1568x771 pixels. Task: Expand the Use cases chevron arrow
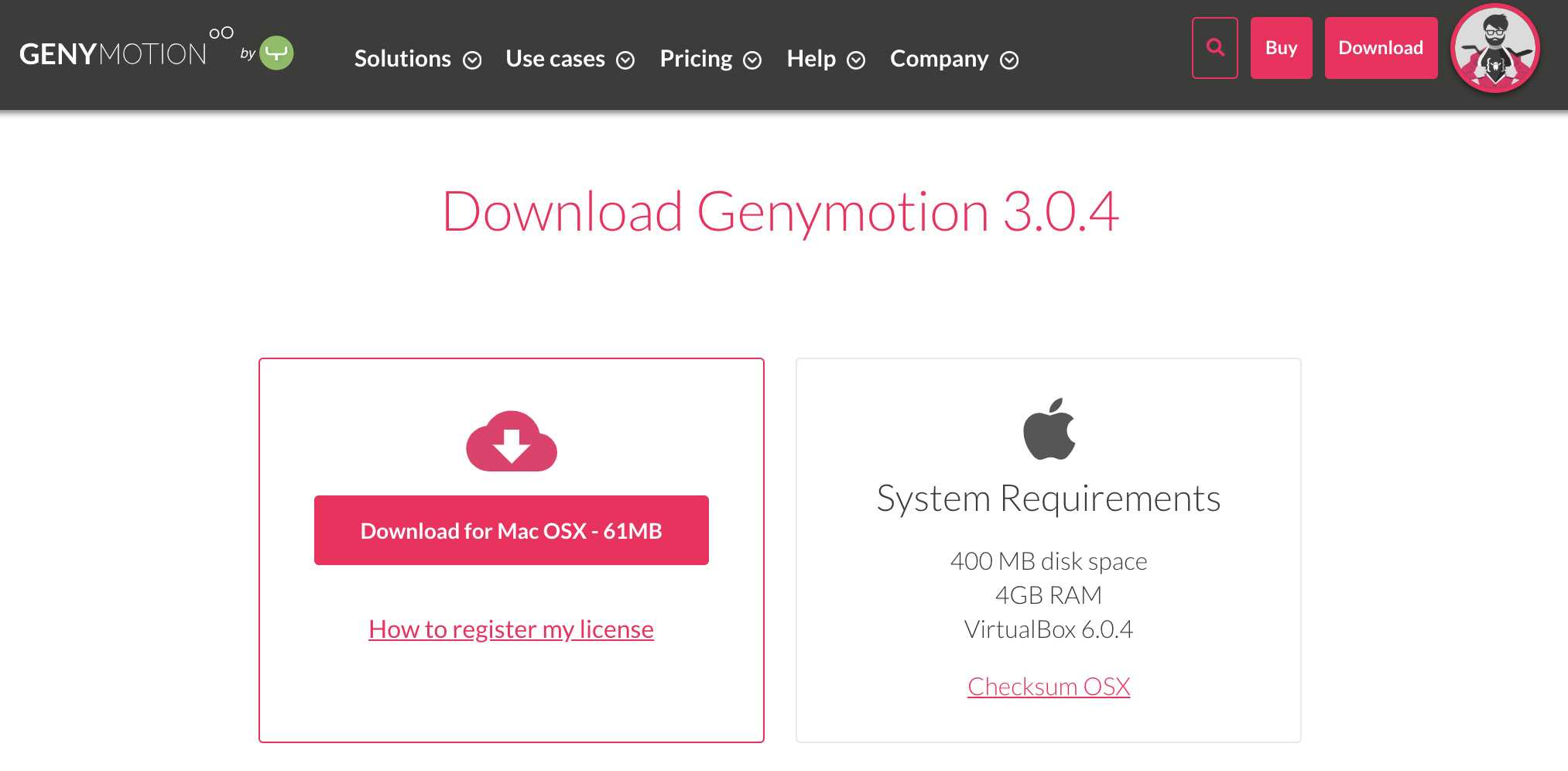(x=625, y=60)
